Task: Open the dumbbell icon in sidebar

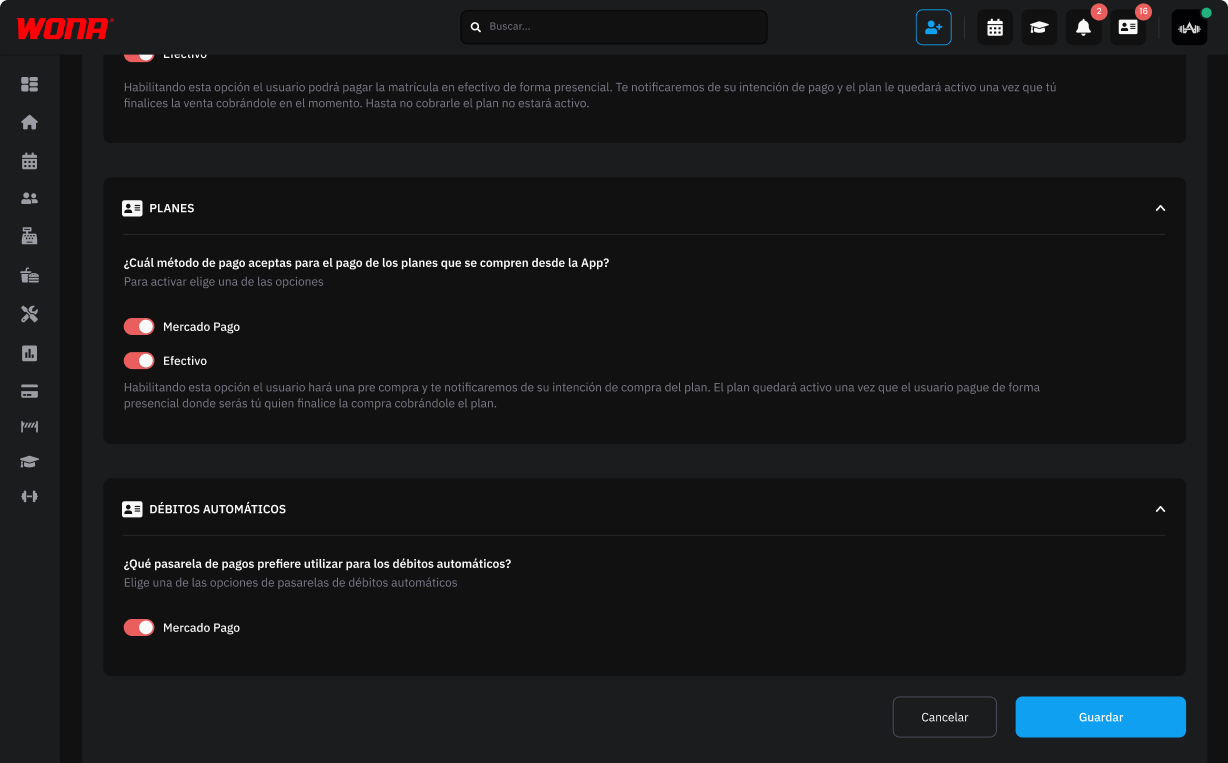Action: tap(29, 496)
